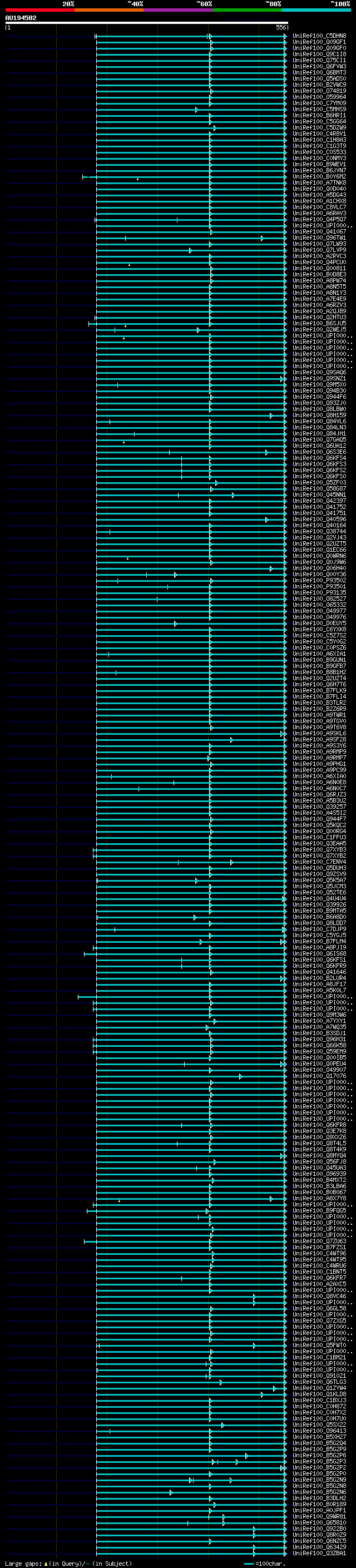Open the UniRef100_C4R8V1 entry
This screenshot has height=1568, width=356.
click(319, 134)
